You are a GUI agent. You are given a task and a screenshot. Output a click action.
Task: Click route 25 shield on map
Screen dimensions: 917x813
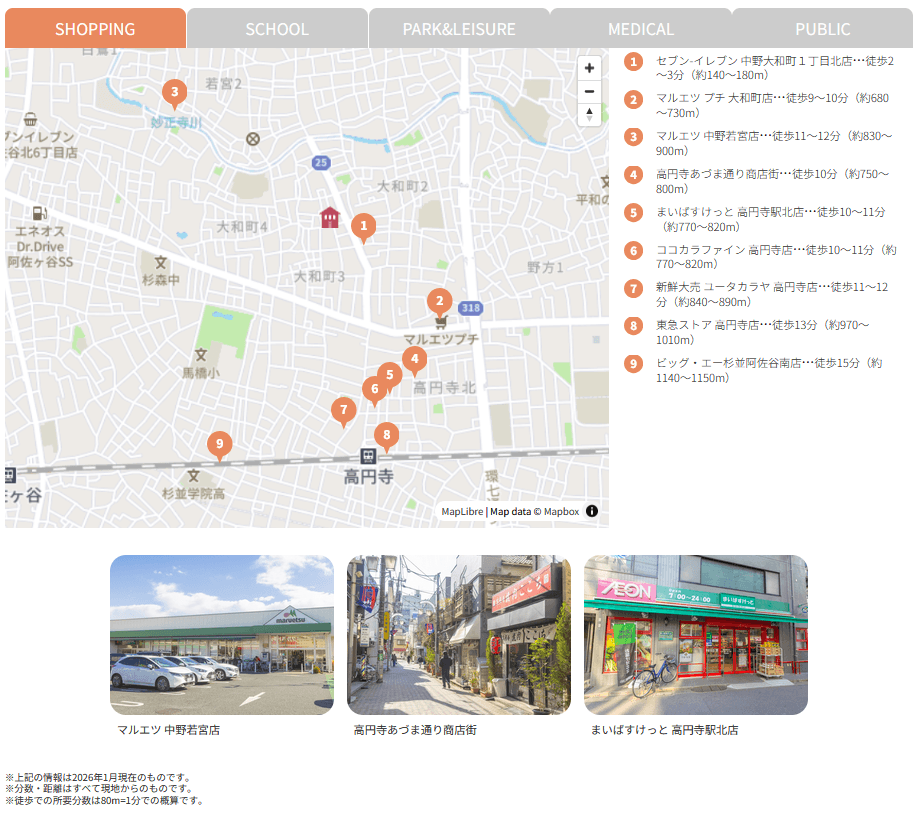tap(321, 163)
